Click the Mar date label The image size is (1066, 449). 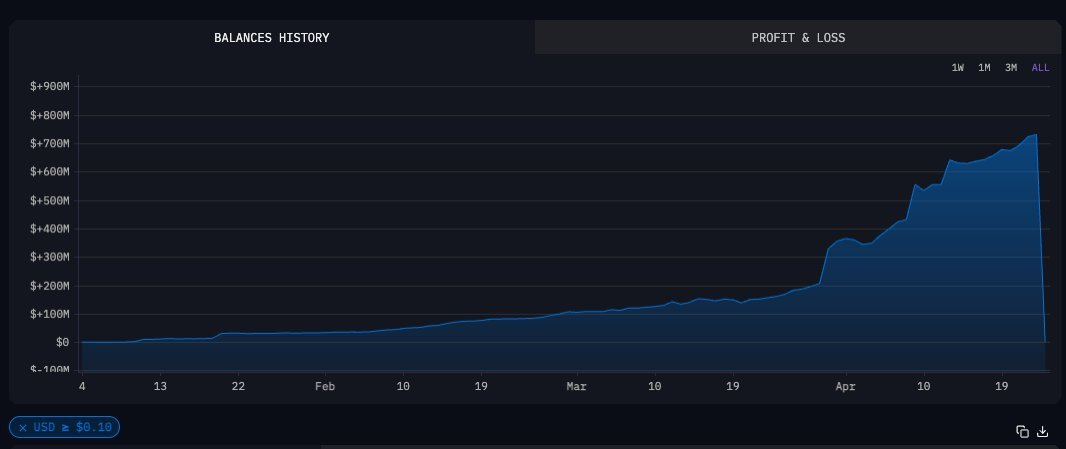[x=577, y=386]
